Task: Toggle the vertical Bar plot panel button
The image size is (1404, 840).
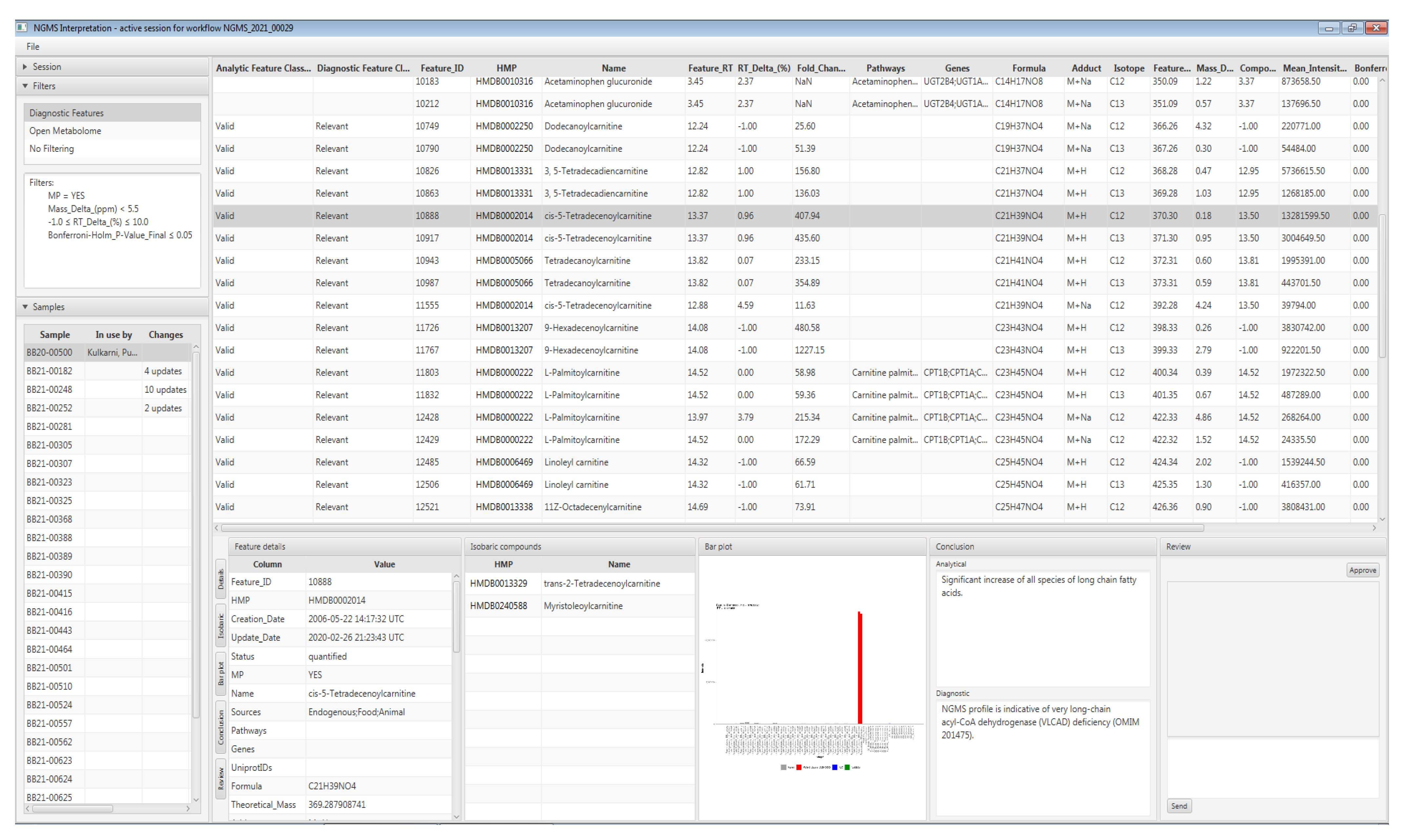Action: [x=221, y=673]
